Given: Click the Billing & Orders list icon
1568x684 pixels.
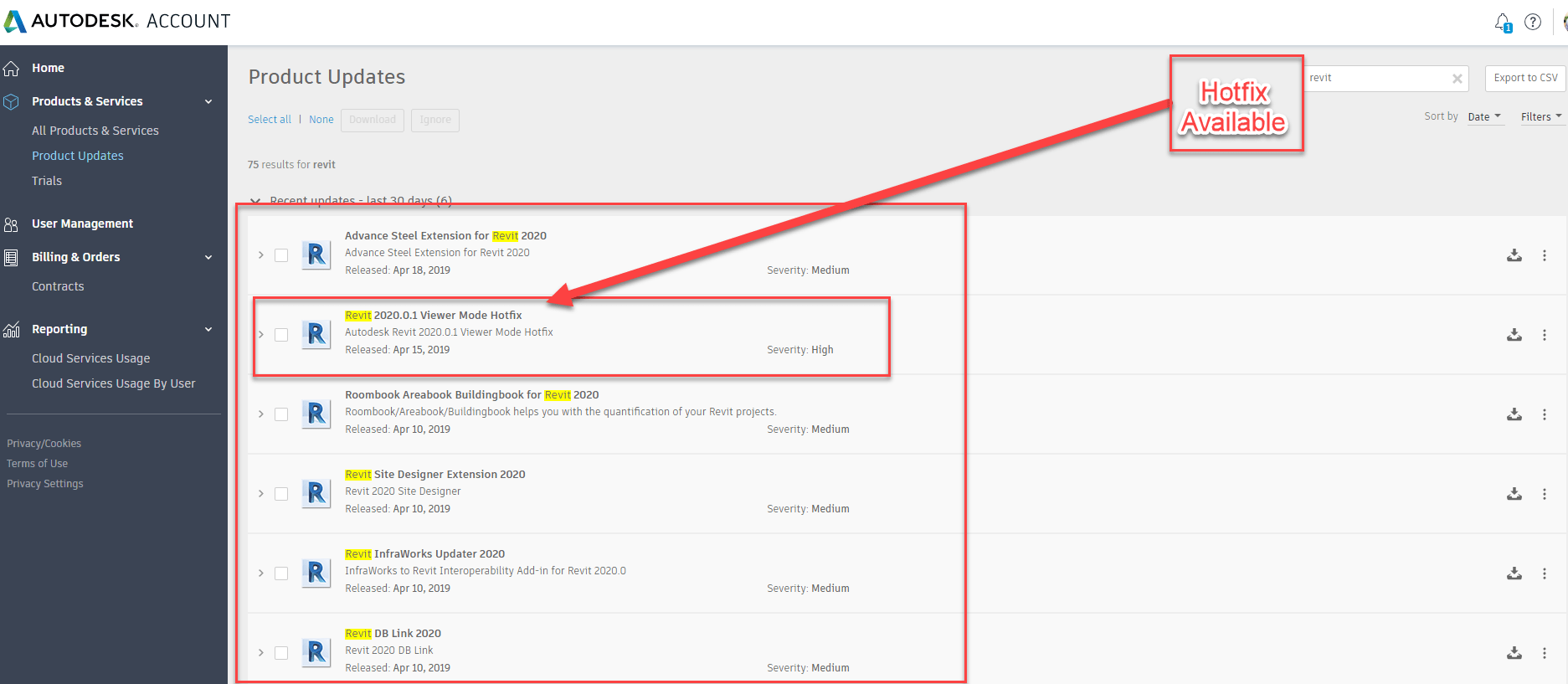Looking at the screenshot, I should [x=11, y=258].
